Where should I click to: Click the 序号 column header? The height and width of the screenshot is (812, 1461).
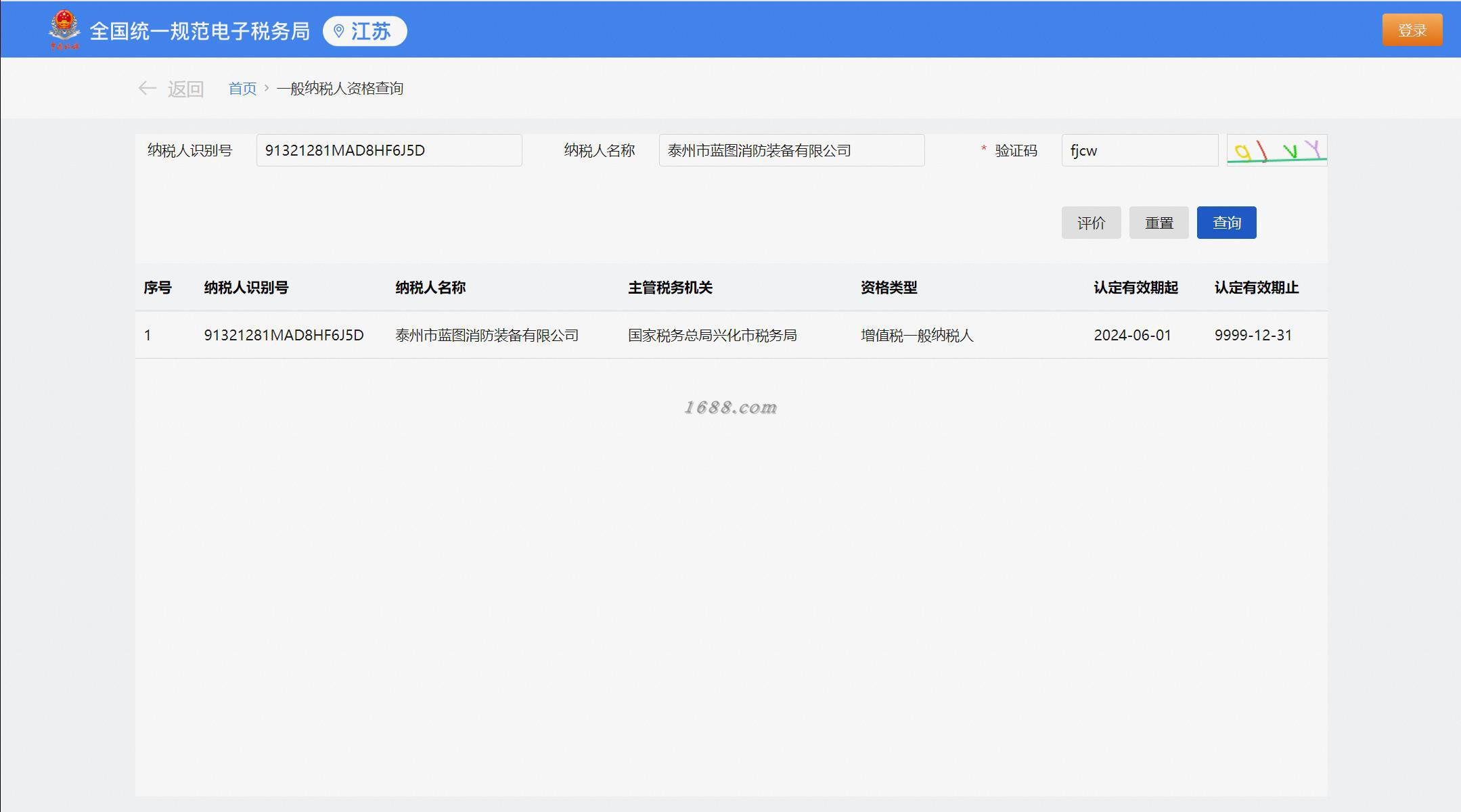pyautogui.click(x=158, y=288)
